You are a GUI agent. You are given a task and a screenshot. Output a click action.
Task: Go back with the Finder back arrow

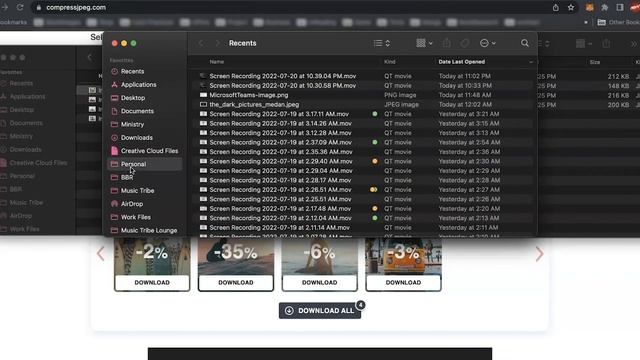[201, 43]
